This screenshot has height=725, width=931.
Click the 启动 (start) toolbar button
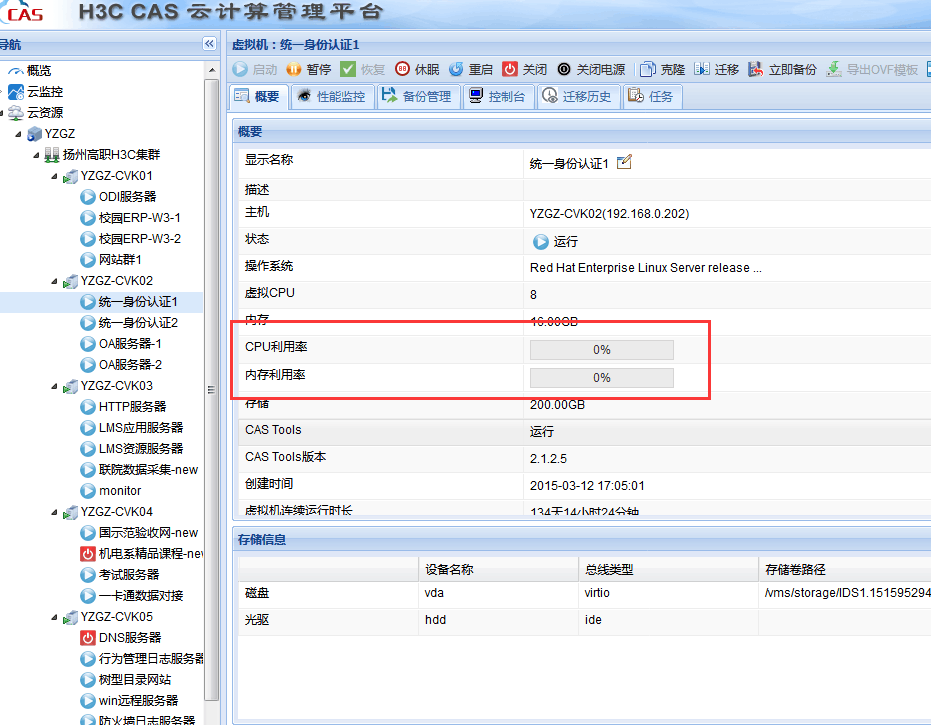pos(255,69)
